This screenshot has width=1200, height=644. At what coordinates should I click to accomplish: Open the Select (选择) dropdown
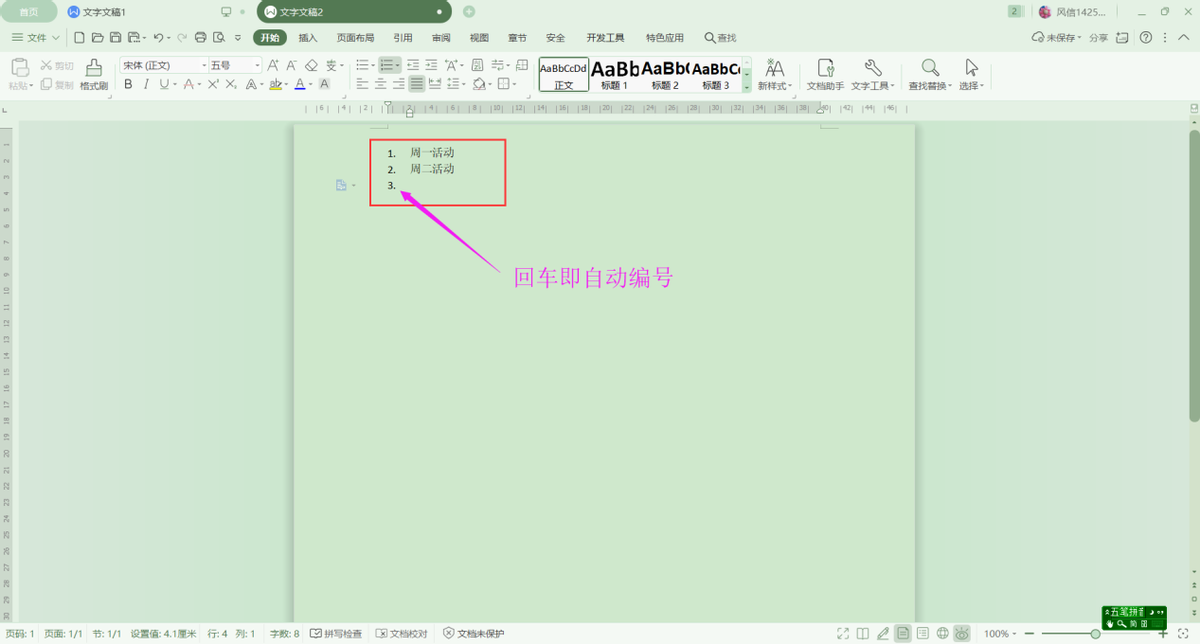pos(971,86)
